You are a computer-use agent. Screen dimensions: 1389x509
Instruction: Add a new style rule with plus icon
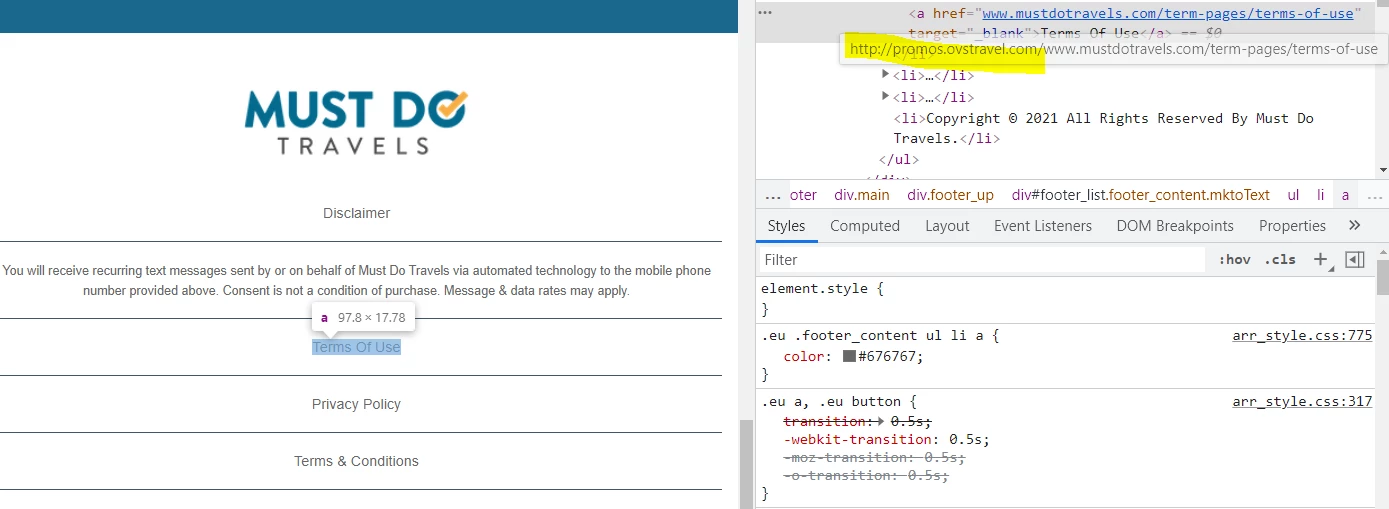(x=1320, y=260)
